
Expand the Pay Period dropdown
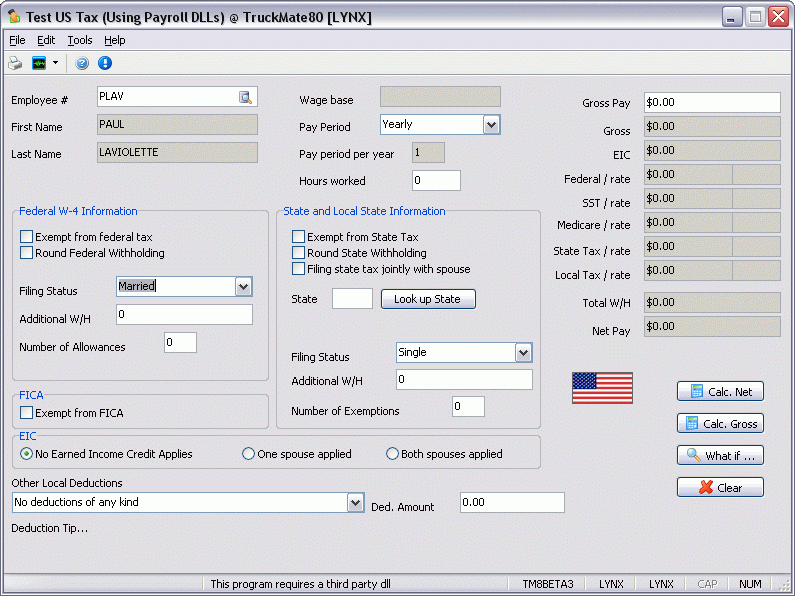491,125
